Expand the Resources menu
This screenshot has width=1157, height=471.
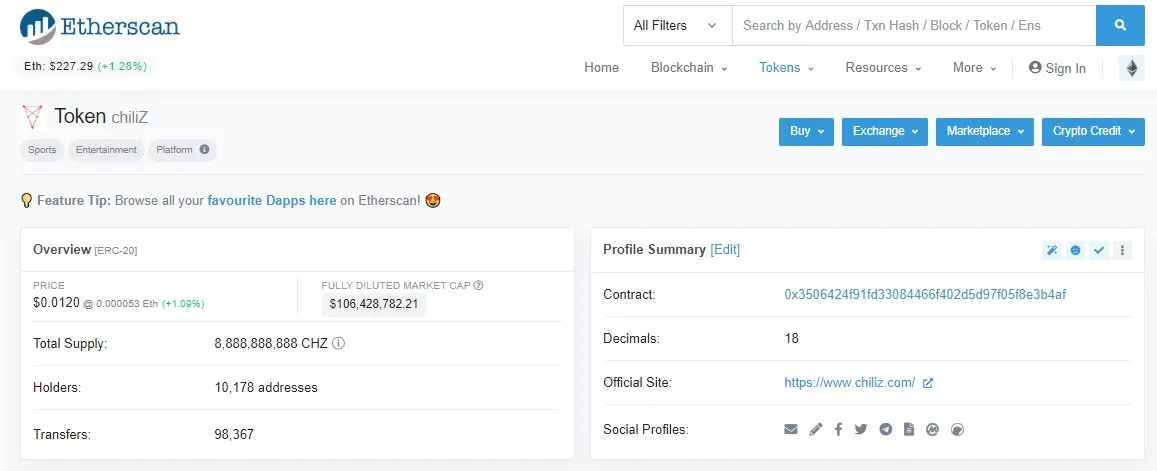(x=883, y=68)
